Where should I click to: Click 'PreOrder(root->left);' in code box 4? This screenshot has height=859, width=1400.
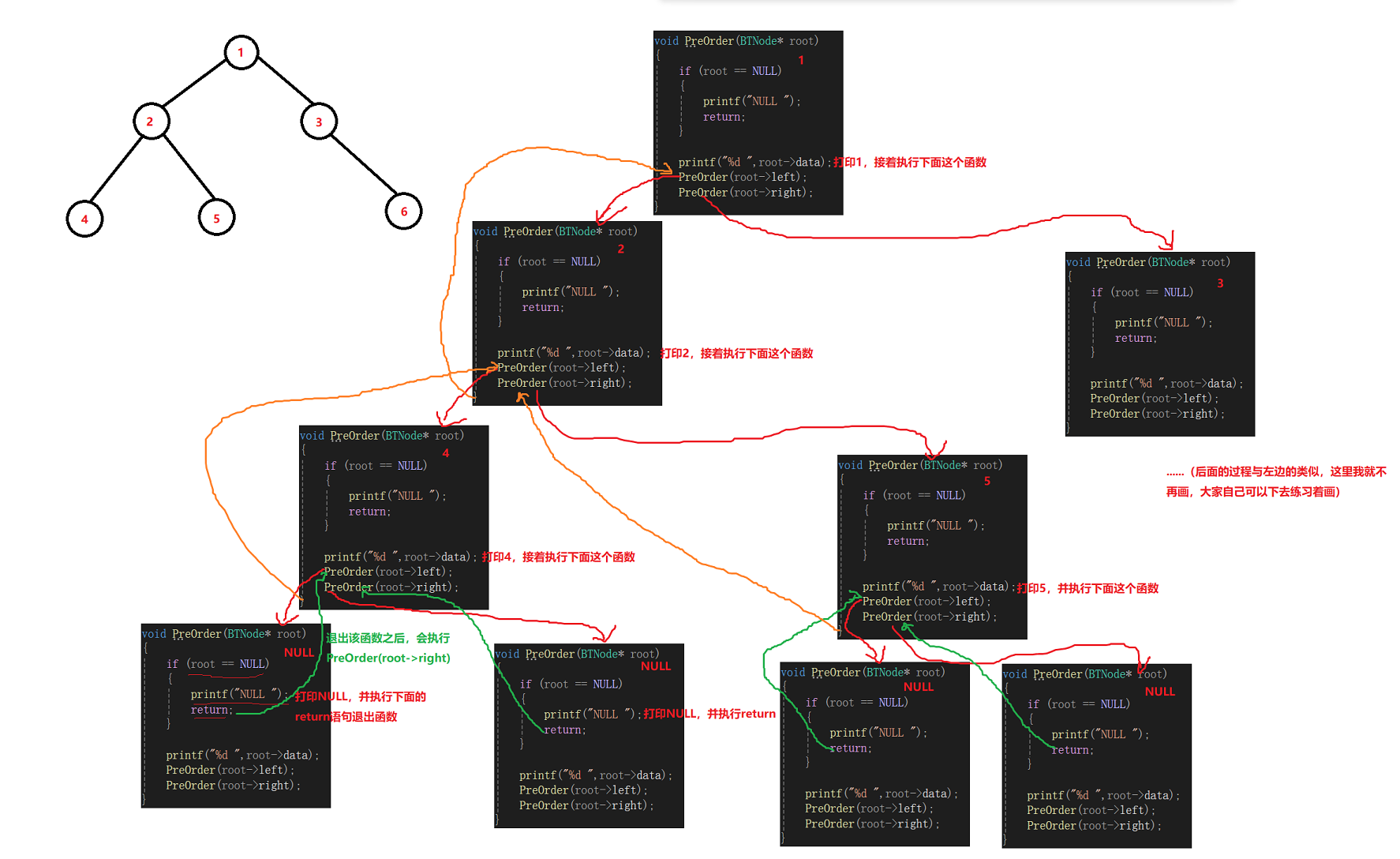388,572
